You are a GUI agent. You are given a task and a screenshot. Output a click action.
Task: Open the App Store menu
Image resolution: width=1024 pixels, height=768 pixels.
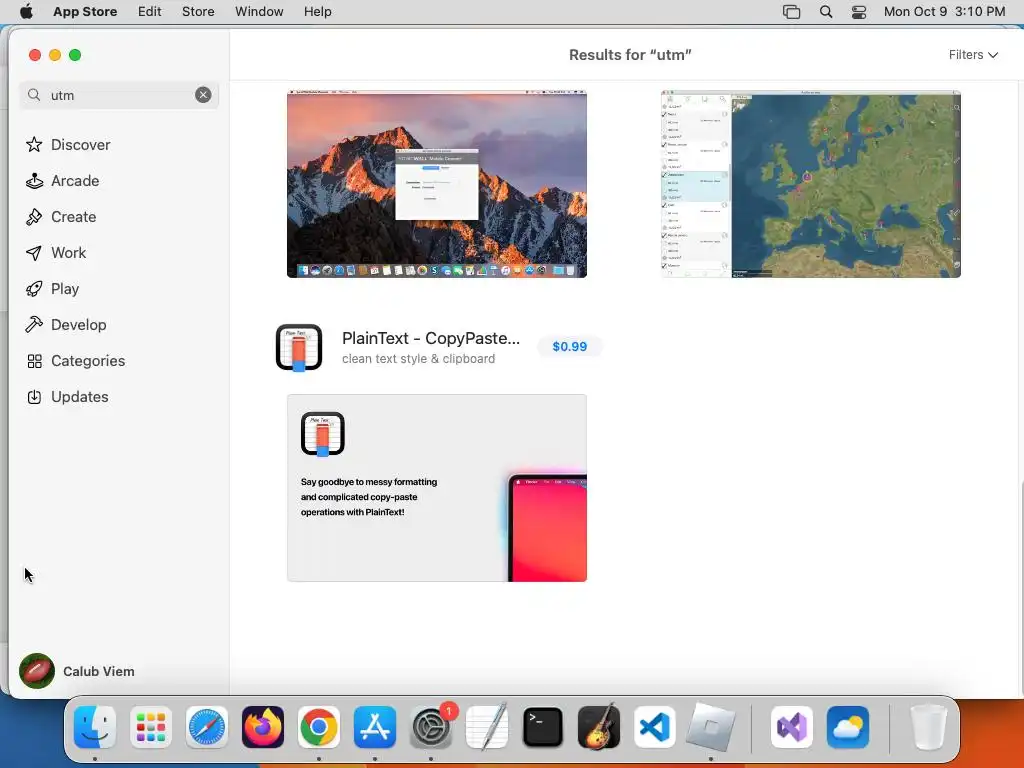pos(85,12)
